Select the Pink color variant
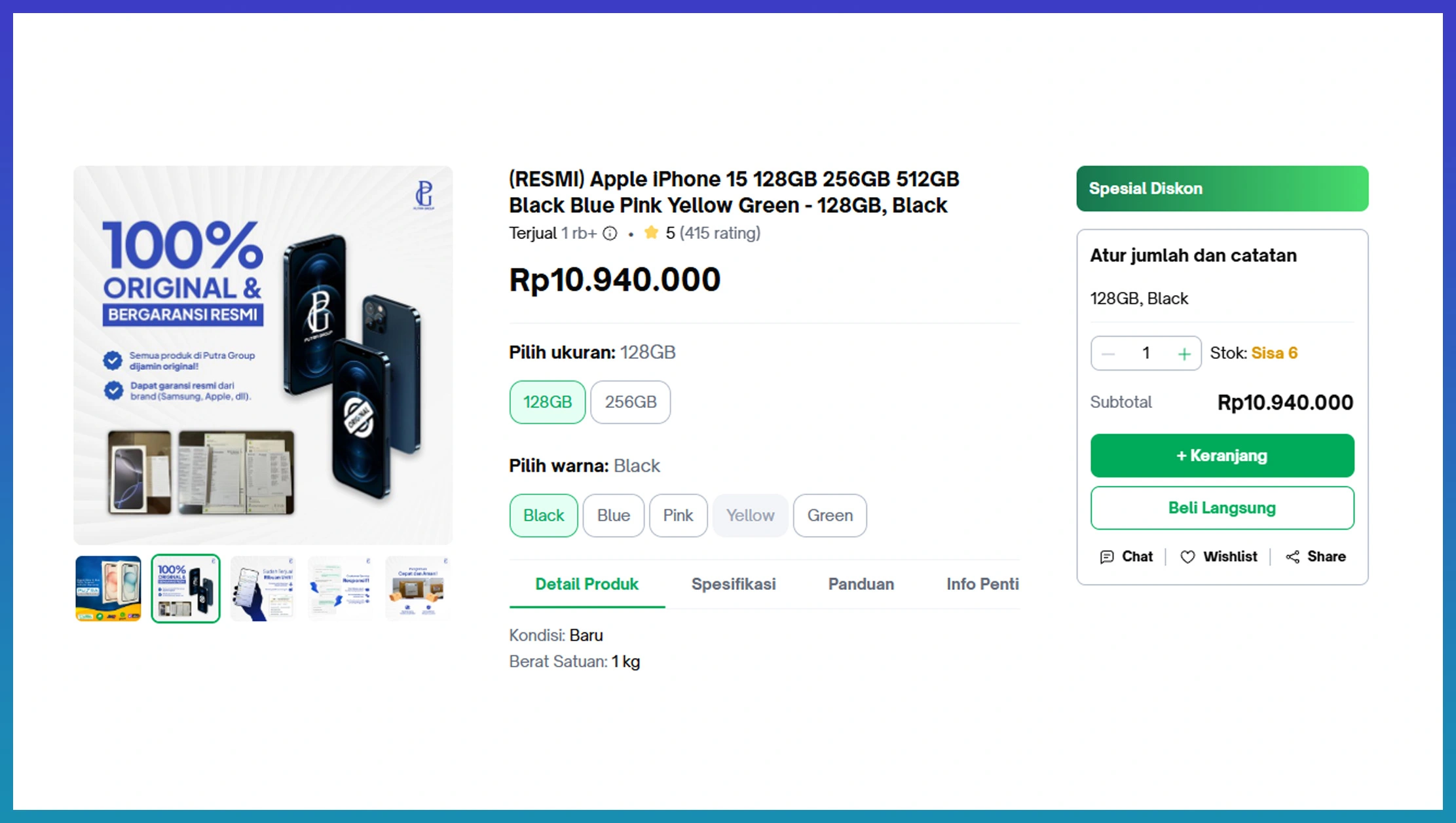Viewport: 1456px width, 823px height. coord(678,515)
